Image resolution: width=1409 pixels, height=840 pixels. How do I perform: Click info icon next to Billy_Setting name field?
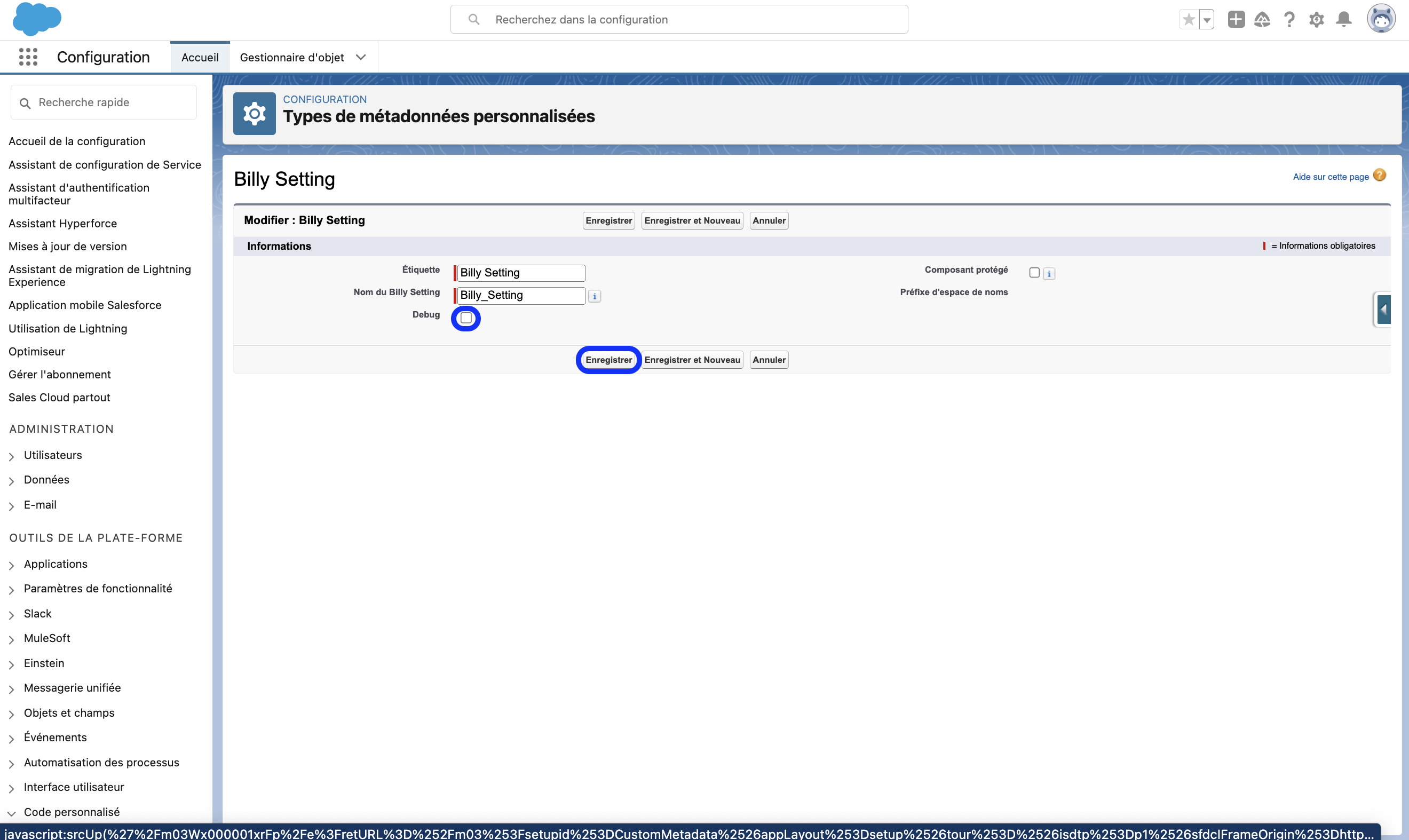tap(595, 296)
